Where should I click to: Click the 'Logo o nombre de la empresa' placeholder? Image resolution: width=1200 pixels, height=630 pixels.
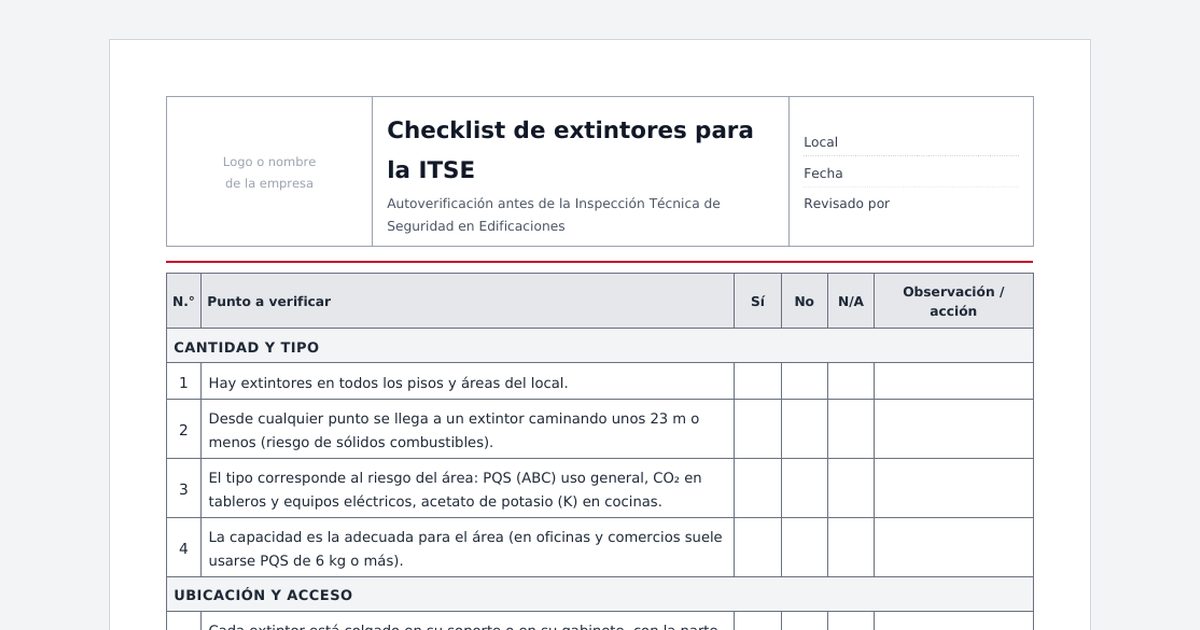pyautogui.click(x=269, y=172)
